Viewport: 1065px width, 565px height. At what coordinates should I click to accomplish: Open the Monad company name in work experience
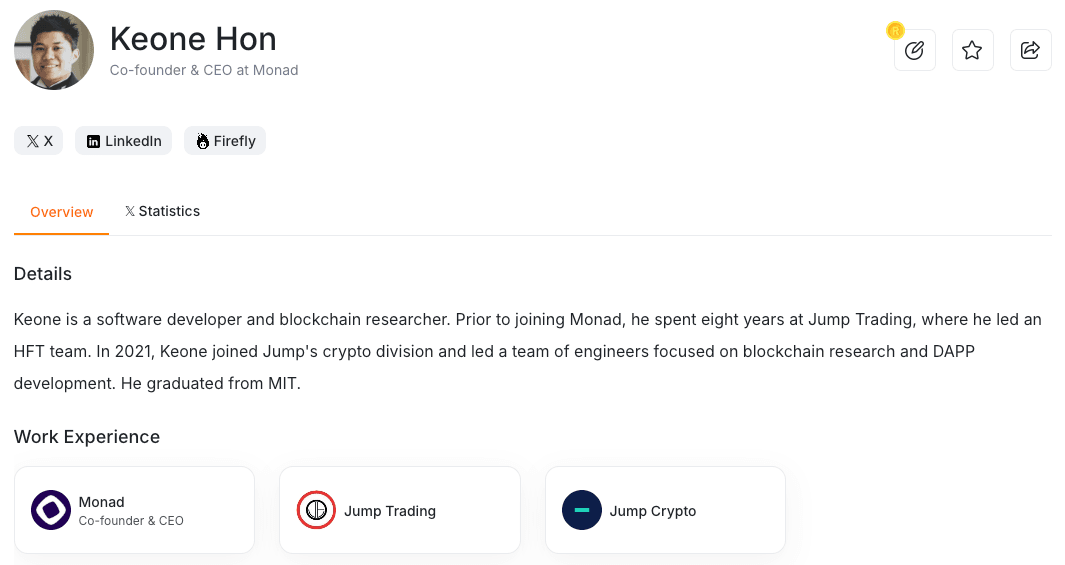tap(102, 502)
